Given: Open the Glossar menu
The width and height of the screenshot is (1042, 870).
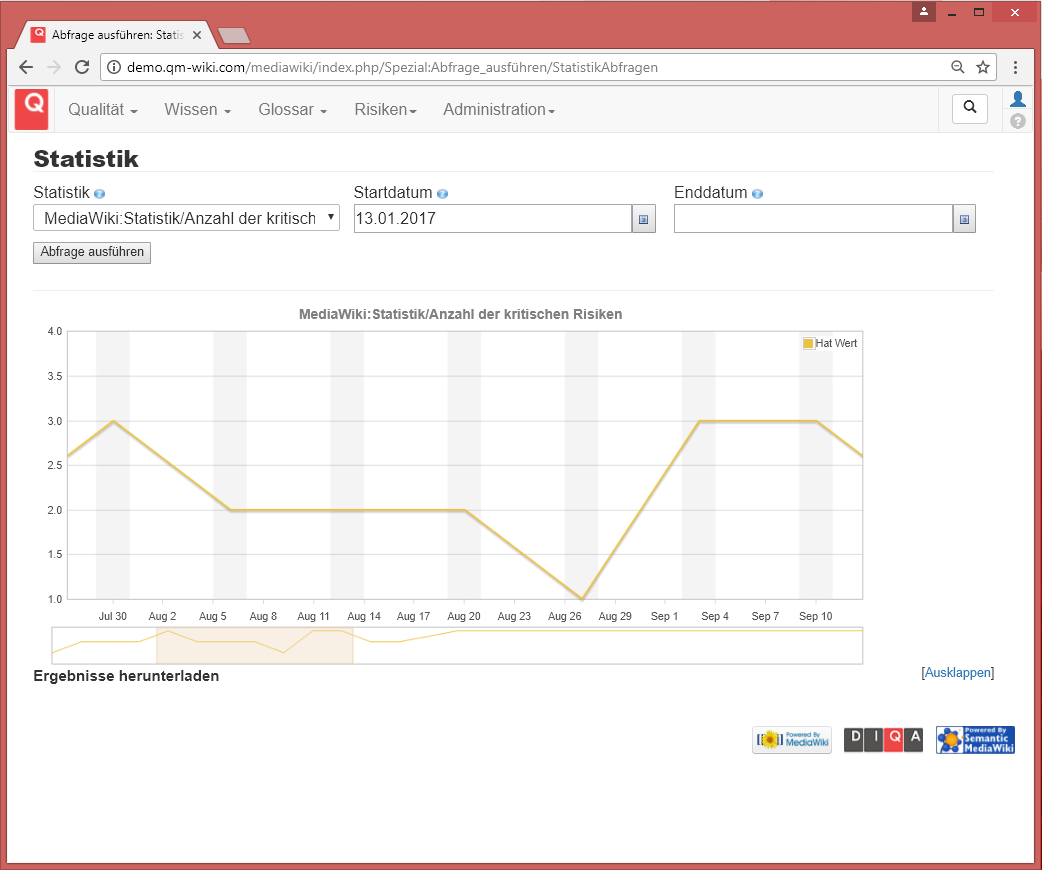Looking at the screenshot, I should click(x=292, y=110).
